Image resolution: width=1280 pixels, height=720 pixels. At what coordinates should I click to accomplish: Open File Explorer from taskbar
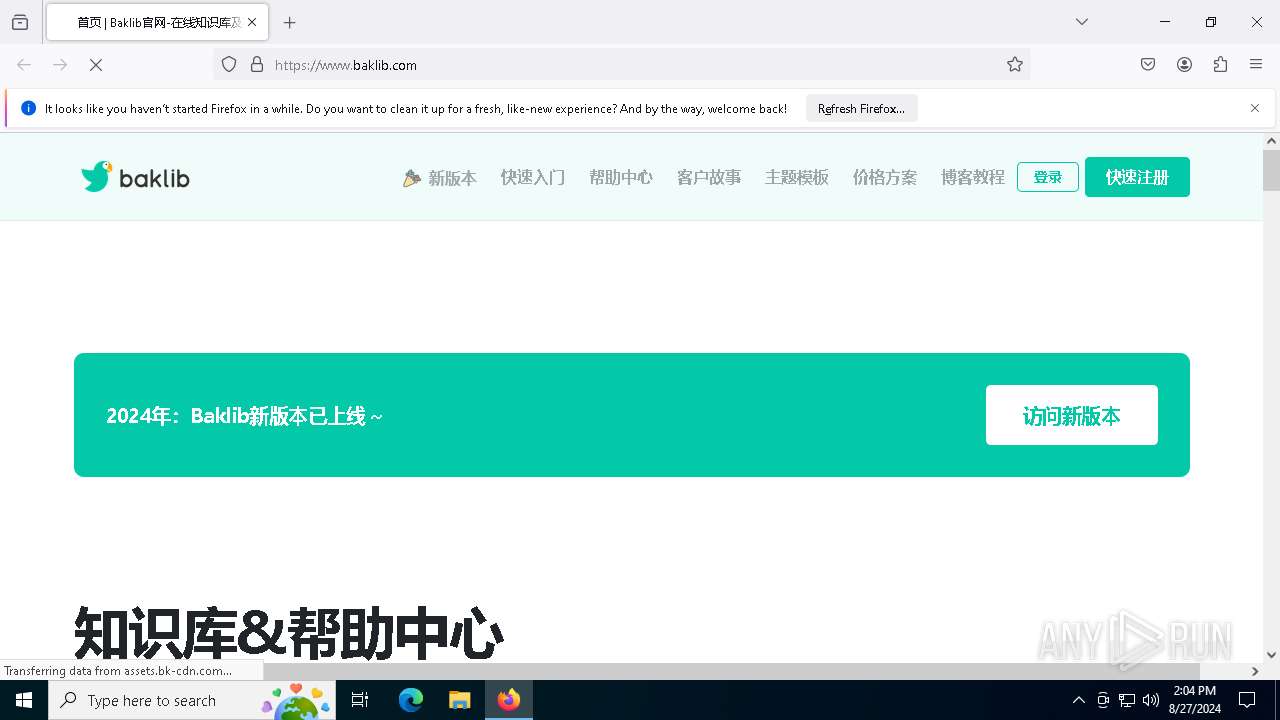click(x=459, y=700)
